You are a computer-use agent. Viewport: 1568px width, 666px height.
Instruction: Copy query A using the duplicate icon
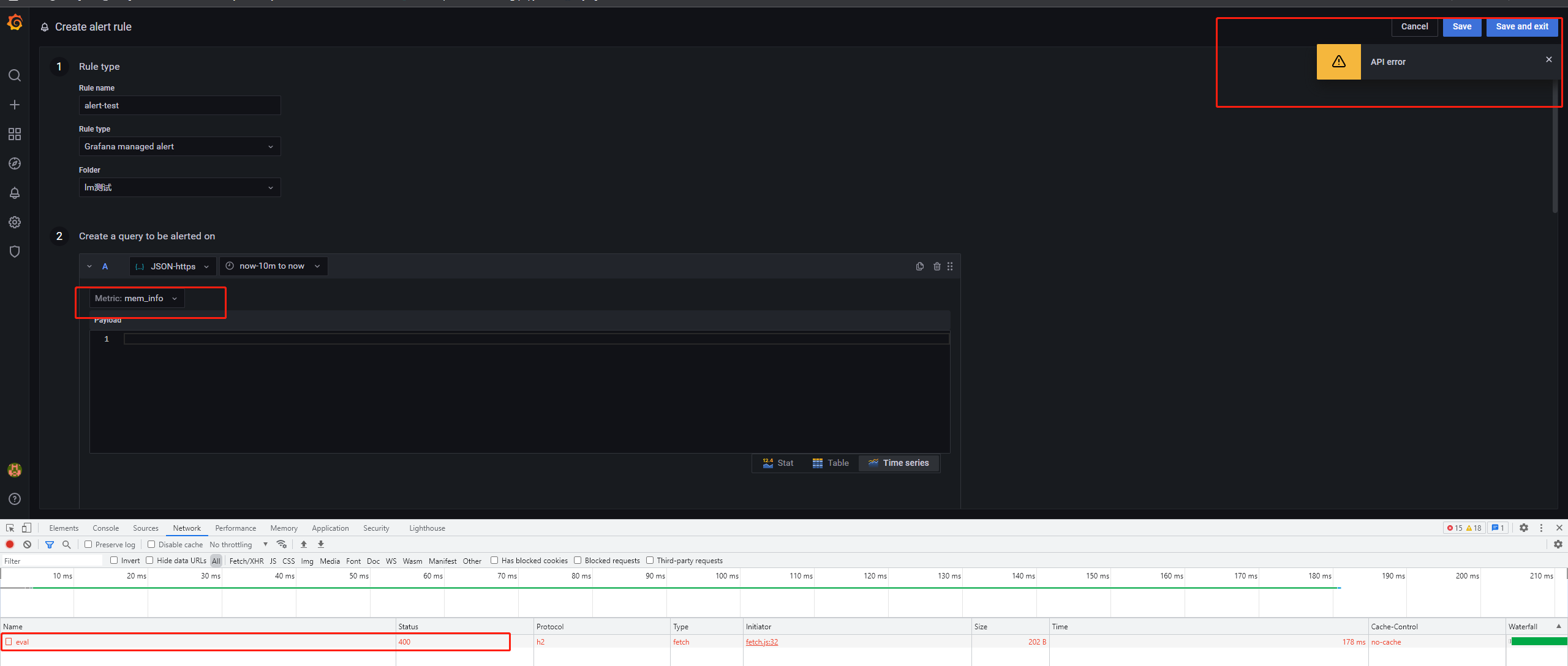click(x=919, y=266)
